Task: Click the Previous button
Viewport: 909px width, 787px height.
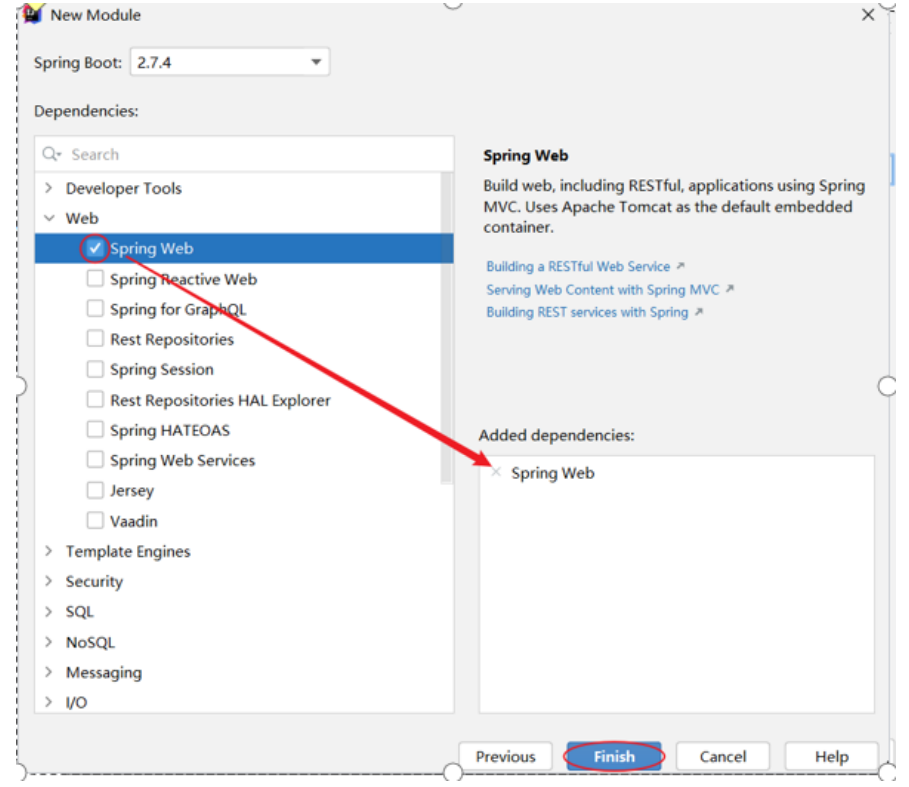Action: [x=506, y=756]
